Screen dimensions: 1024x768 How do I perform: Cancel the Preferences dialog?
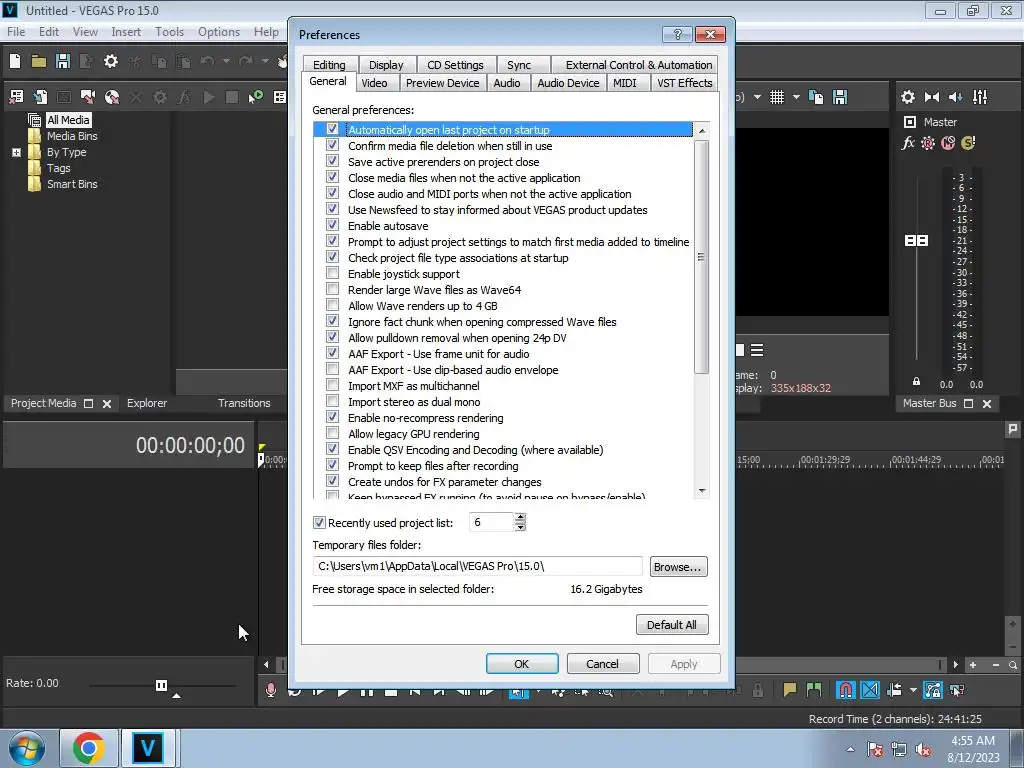[602, 664]
